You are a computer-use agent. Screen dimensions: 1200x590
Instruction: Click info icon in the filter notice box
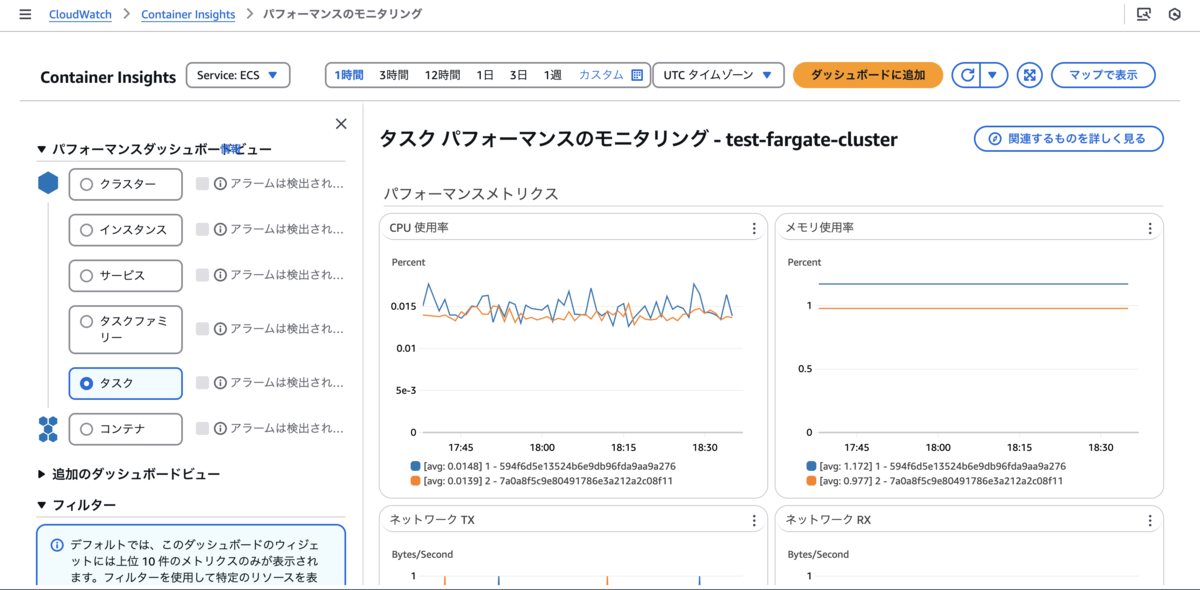[x=57, y=545]
